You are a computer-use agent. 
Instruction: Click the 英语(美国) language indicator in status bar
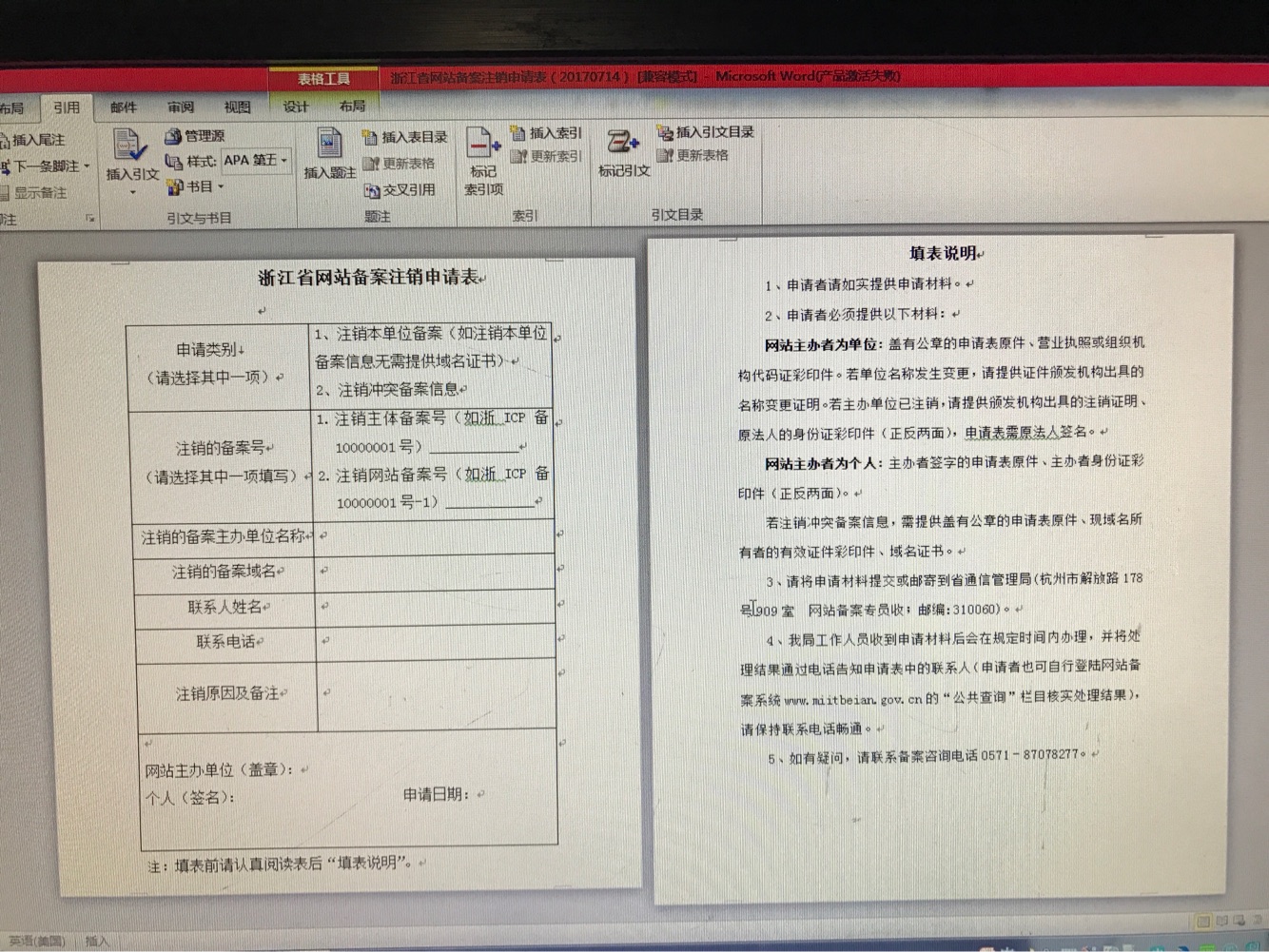(36, 941)
